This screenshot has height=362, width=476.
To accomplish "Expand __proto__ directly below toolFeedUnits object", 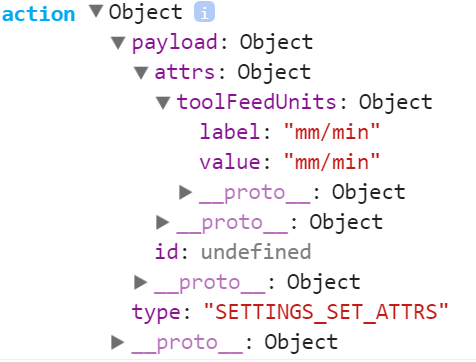I will point(163,222).
